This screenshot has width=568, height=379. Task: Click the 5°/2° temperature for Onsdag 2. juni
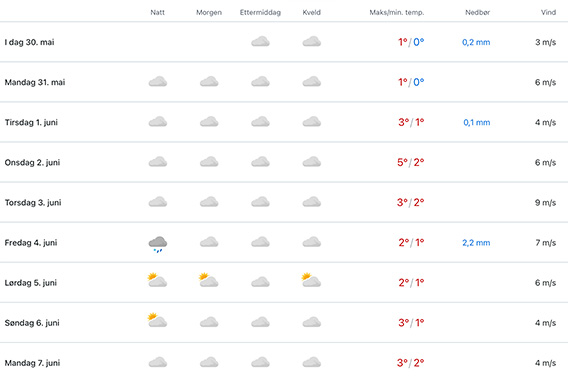point(411,162)
